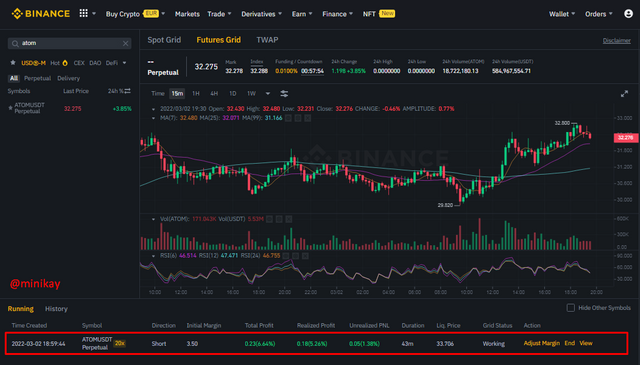
Task: Open the History tab
Action: (56, 309)
